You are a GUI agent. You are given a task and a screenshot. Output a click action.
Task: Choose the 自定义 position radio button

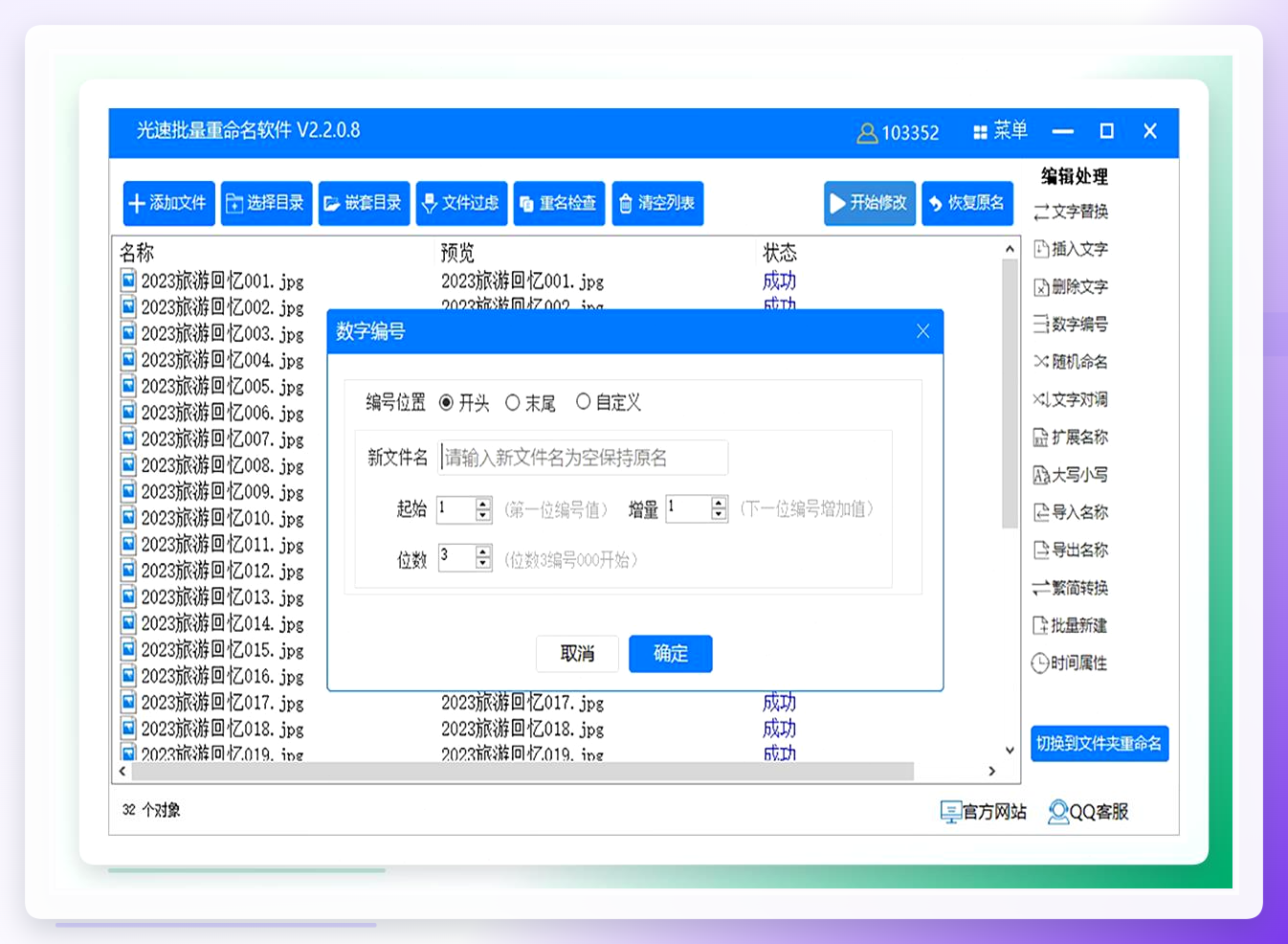583,402
